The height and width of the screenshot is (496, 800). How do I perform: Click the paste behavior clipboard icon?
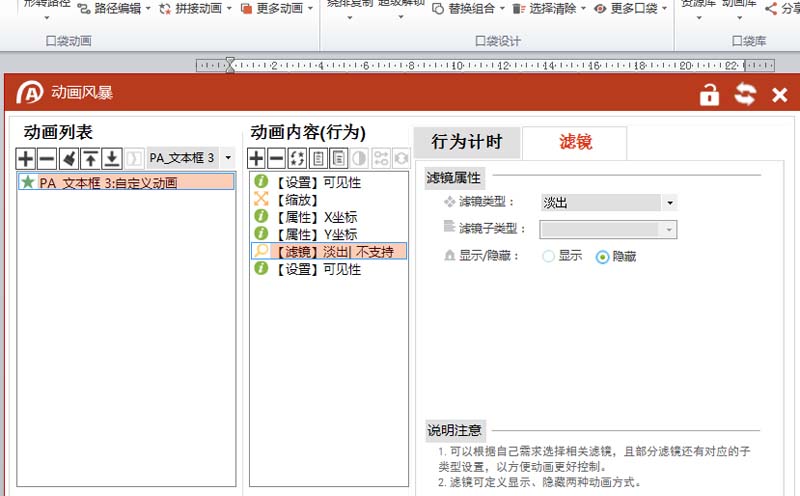tap(339, 159)
